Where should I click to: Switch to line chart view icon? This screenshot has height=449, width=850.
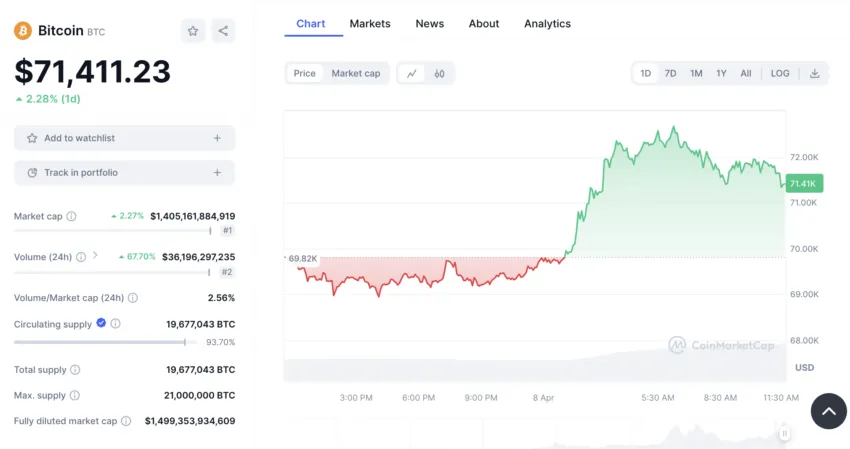click(x=412, y=73)
